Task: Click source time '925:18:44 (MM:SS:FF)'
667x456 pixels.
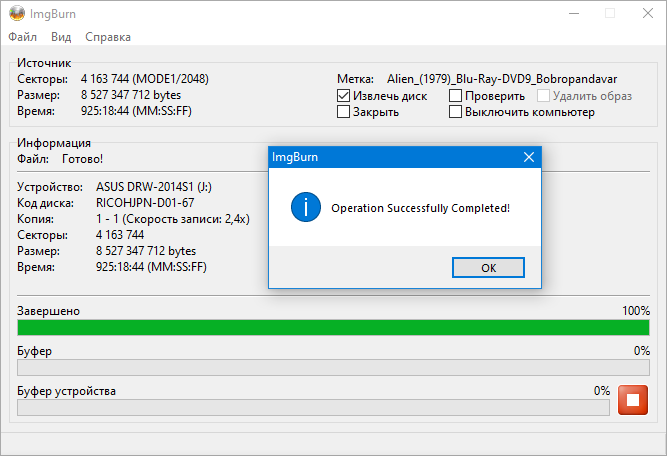Action: (x=136, y=111)
